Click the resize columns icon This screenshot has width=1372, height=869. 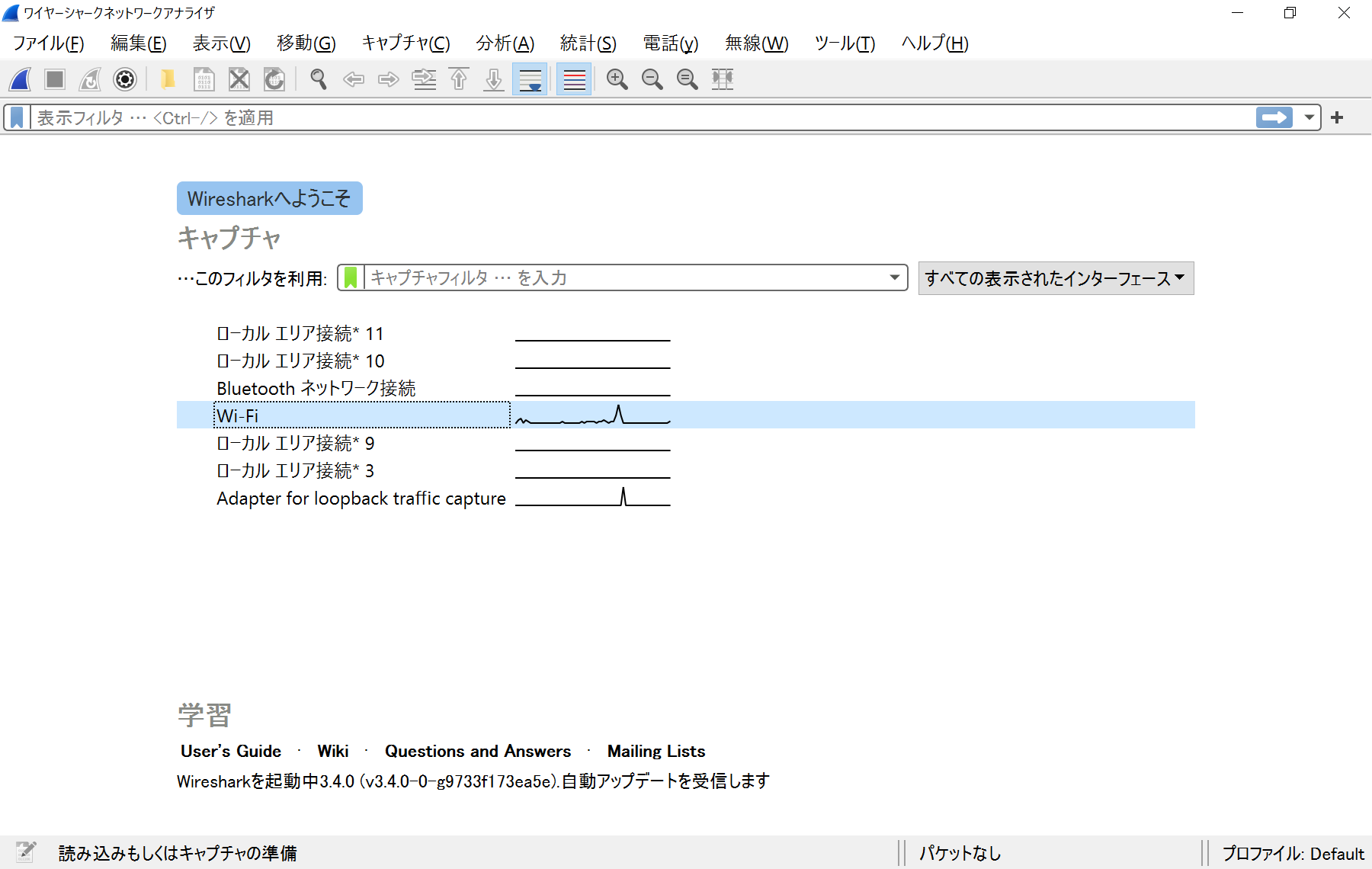[723, 79]
